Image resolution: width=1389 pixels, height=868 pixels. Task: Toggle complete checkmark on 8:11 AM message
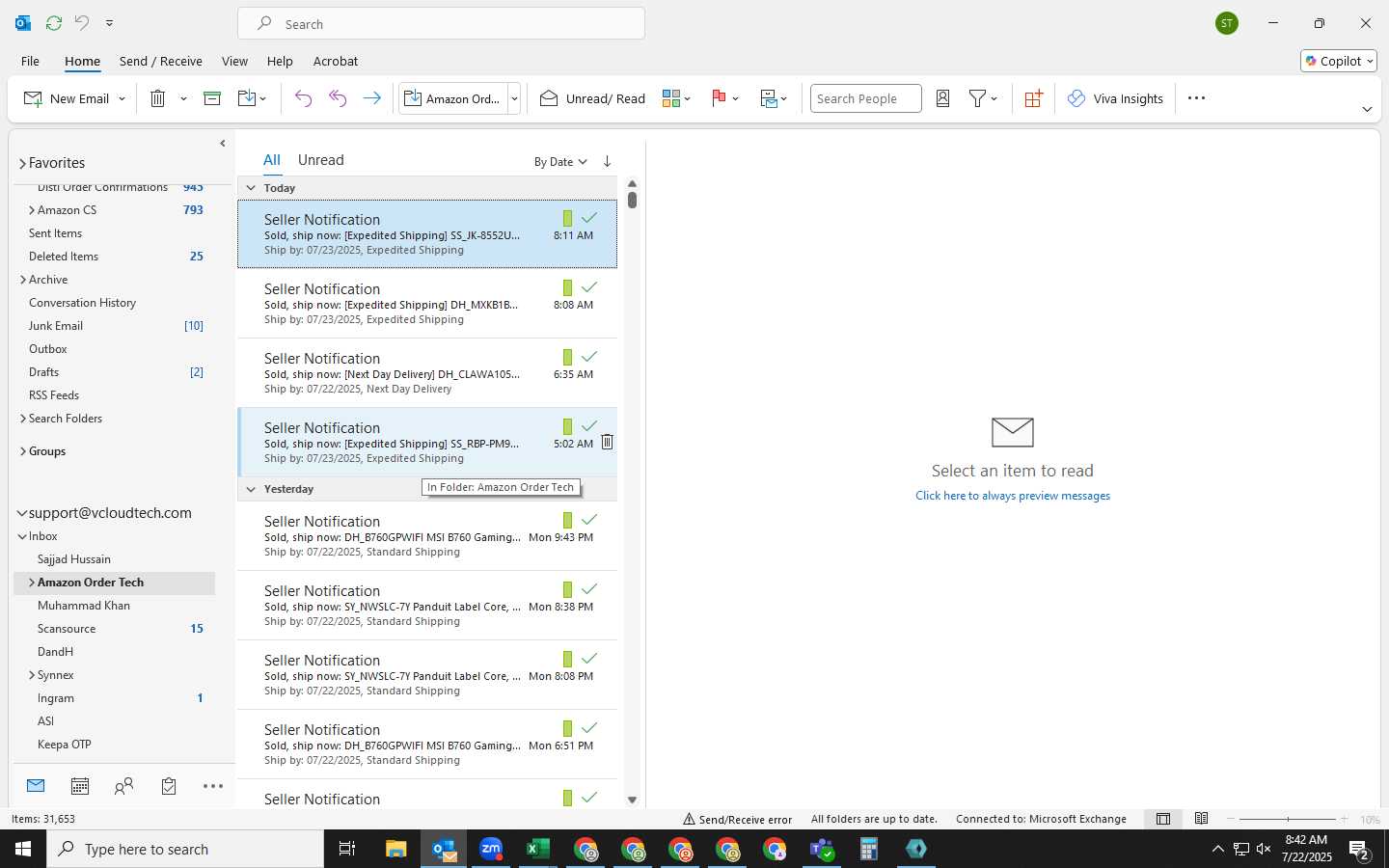pyautogui.click(x=589, y=218)
